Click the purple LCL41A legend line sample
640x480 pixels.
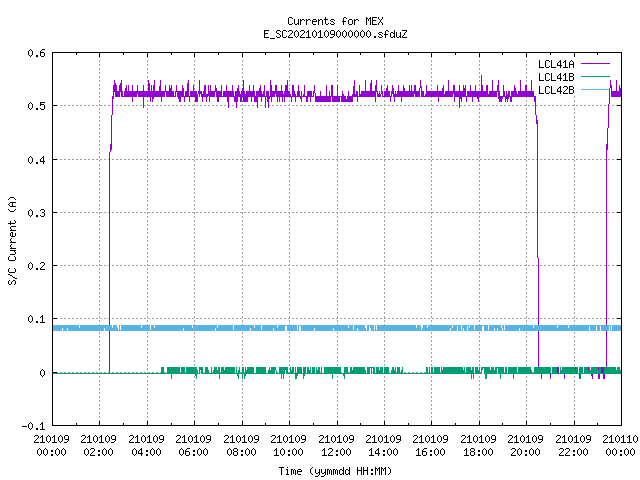click(595, 64)
